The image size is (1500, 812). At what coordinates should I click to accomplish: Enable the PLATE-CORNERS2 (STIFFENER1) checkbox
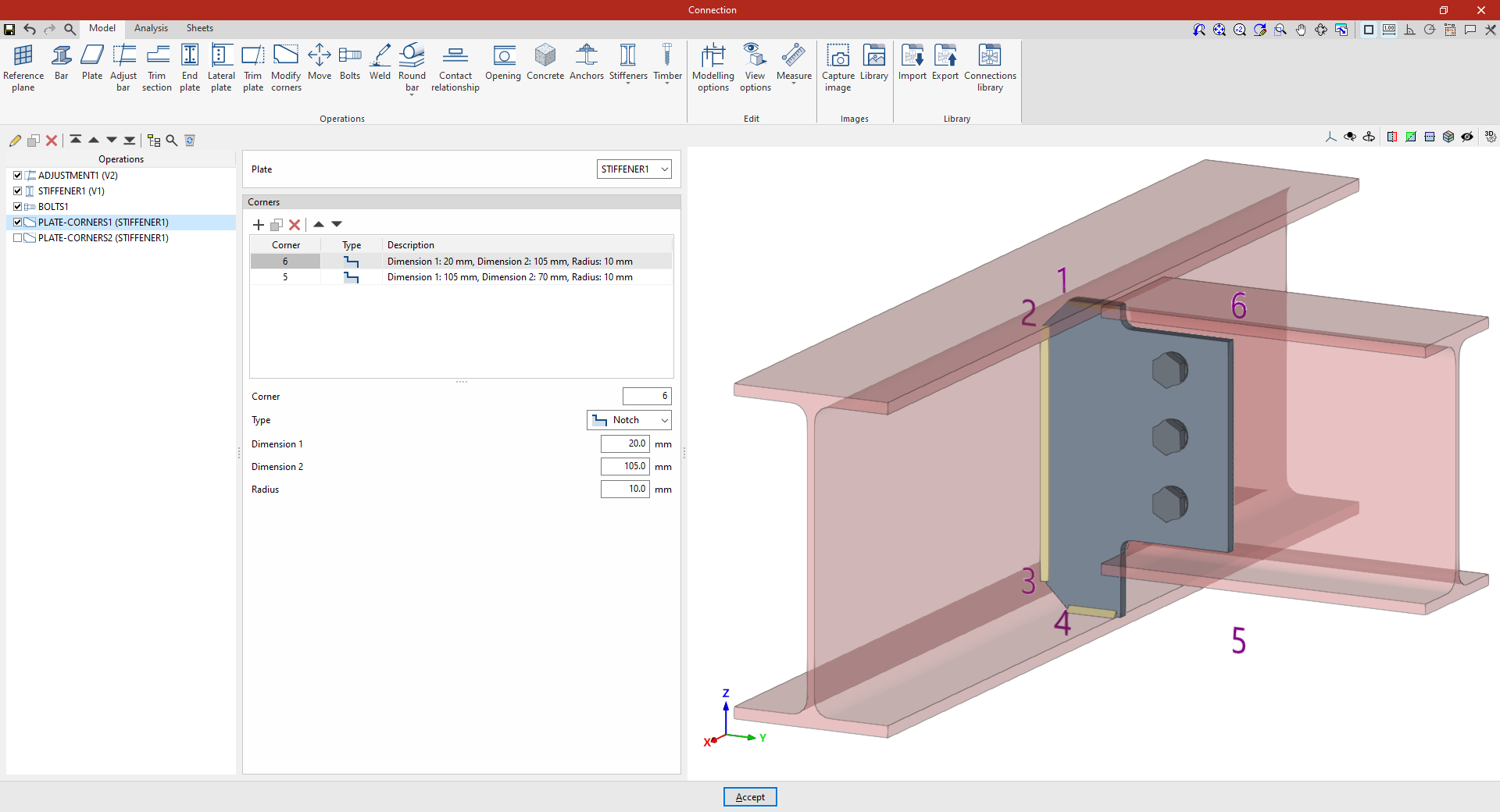(18, 238)
